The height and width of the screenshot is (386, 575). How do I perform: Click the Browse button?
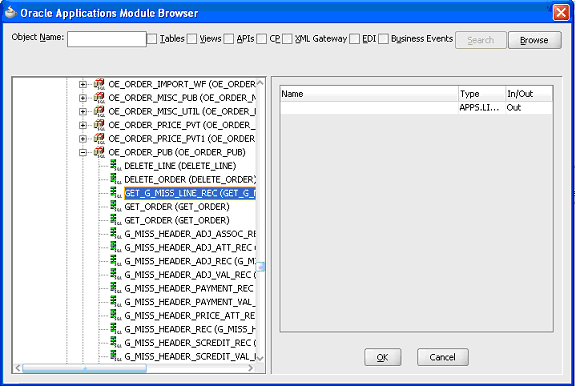coord(535,40)
